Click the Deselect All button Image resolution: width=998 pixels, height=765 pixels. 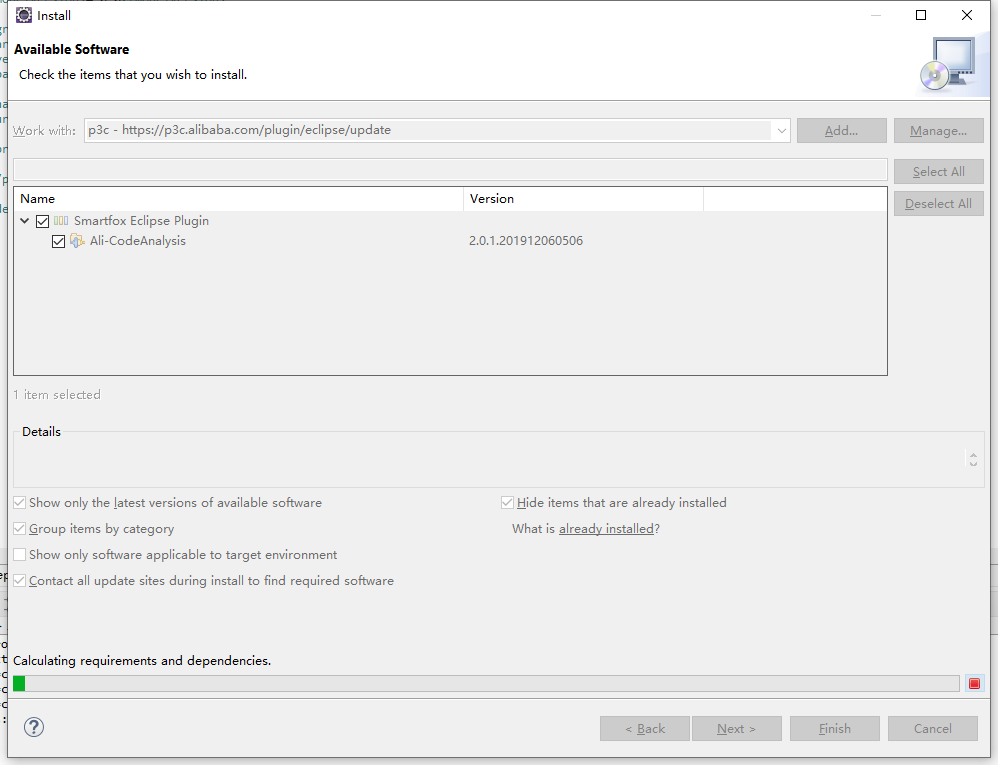pyautogui.click(x=938, y=204)
